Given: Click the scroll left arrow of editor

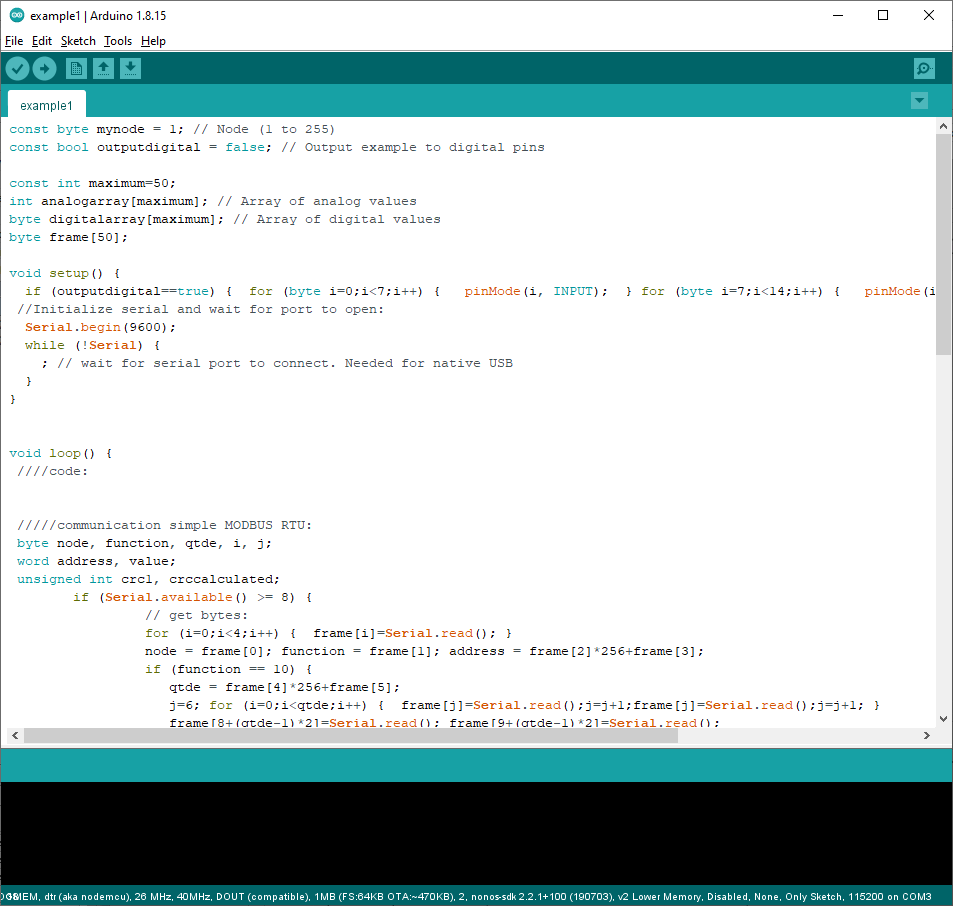Looking at the screenshot, I should tap(15, 735).
